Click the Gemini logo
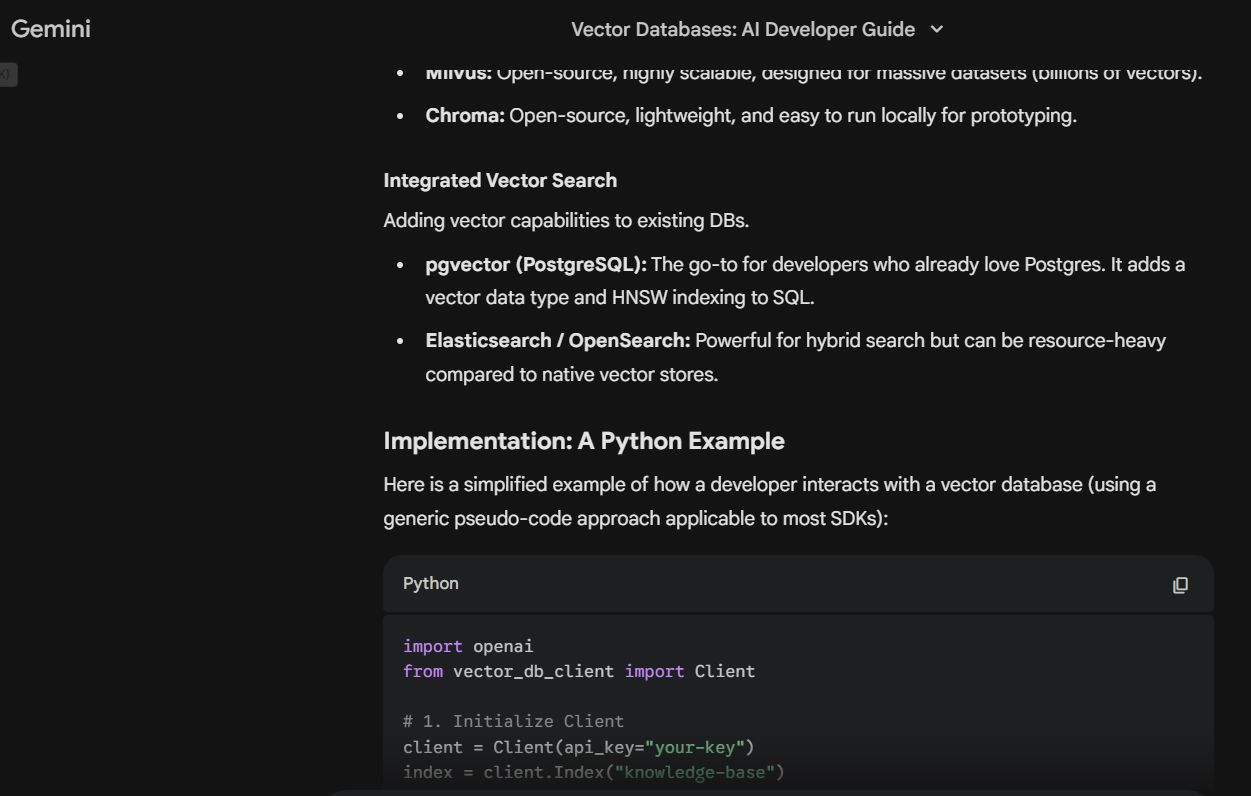 point(51,29)
